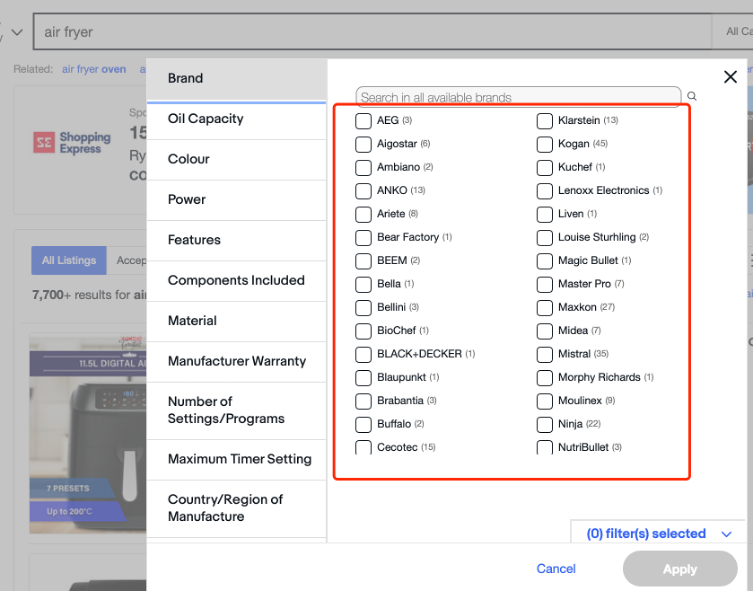Check the Master Pro checkbox
The width and height of the screenshot is (754, 592).
tap(544, 284)
